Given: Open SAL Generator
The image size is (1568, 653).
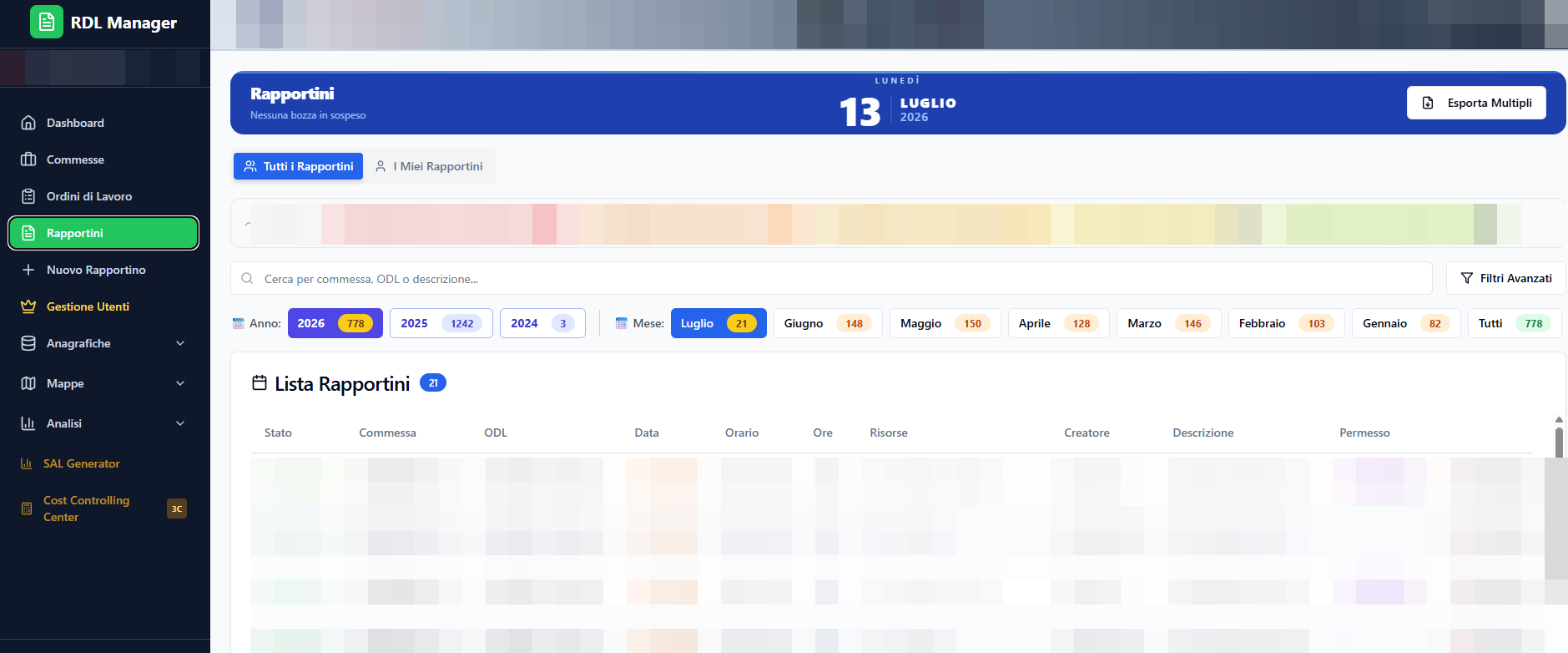Looking at the screenshot, I should coord(103,463).
